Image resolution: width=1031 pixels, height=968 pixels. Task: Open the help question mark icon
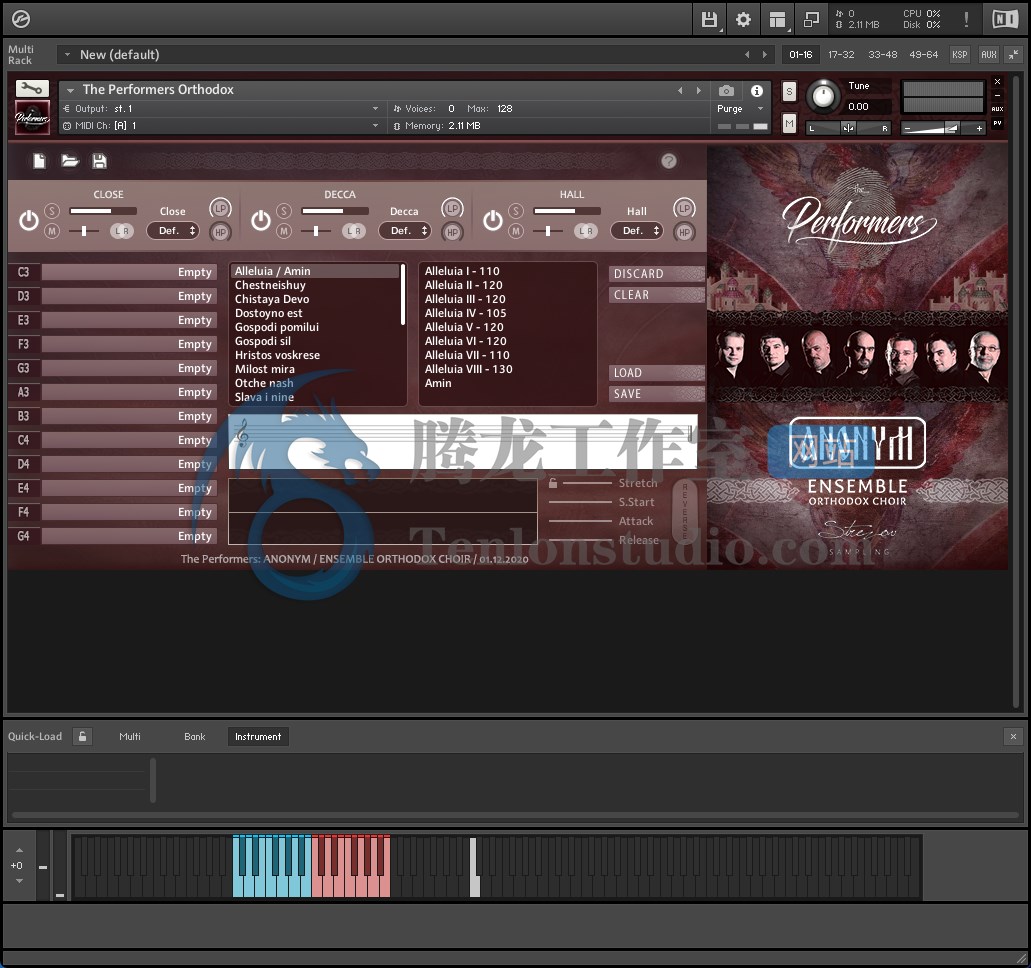click(669, 161)
